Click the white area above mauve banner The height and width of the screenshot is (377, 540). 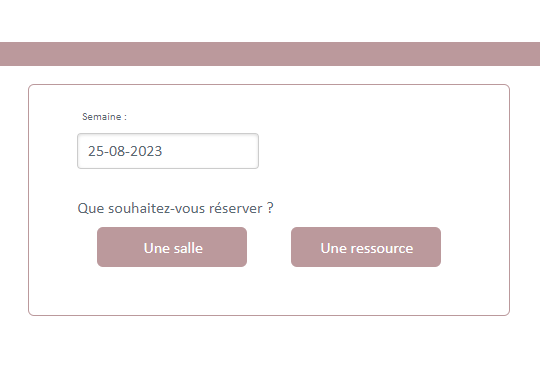(x=270, y=21)
